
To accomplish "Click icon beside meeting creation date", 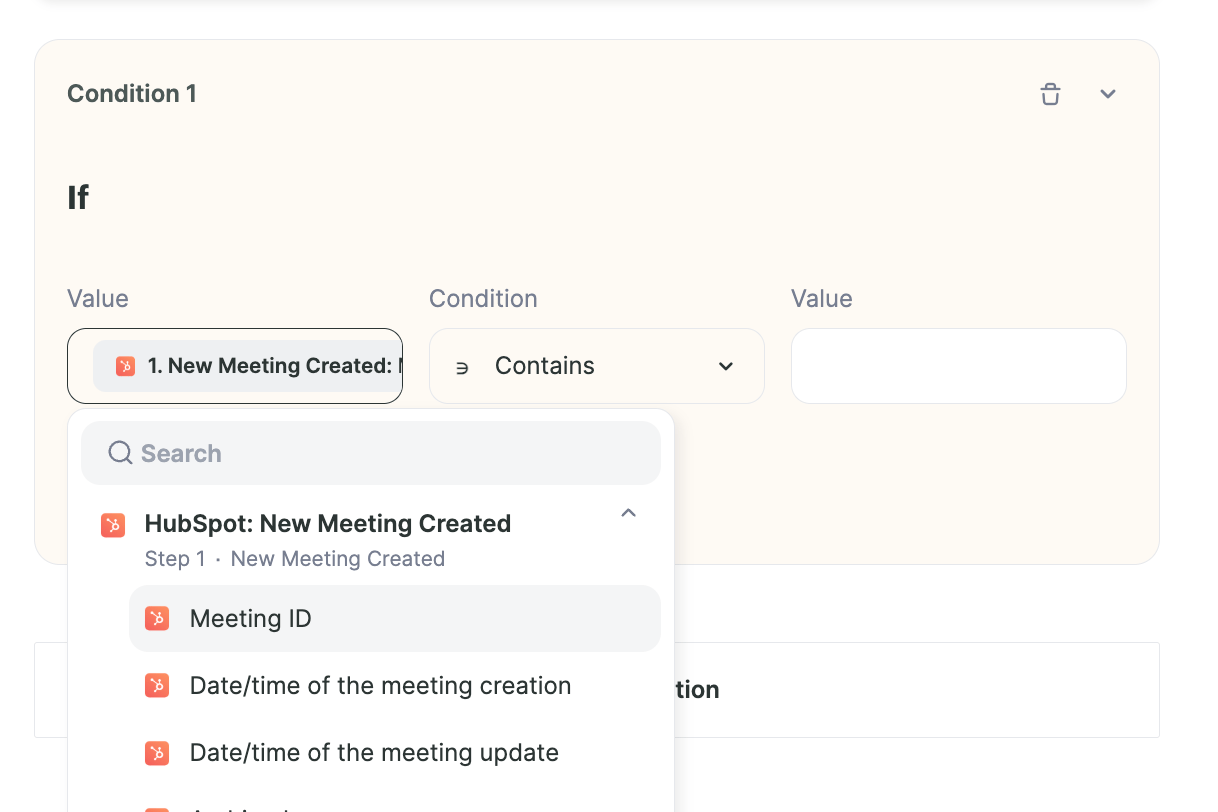I will coord(157,686).
